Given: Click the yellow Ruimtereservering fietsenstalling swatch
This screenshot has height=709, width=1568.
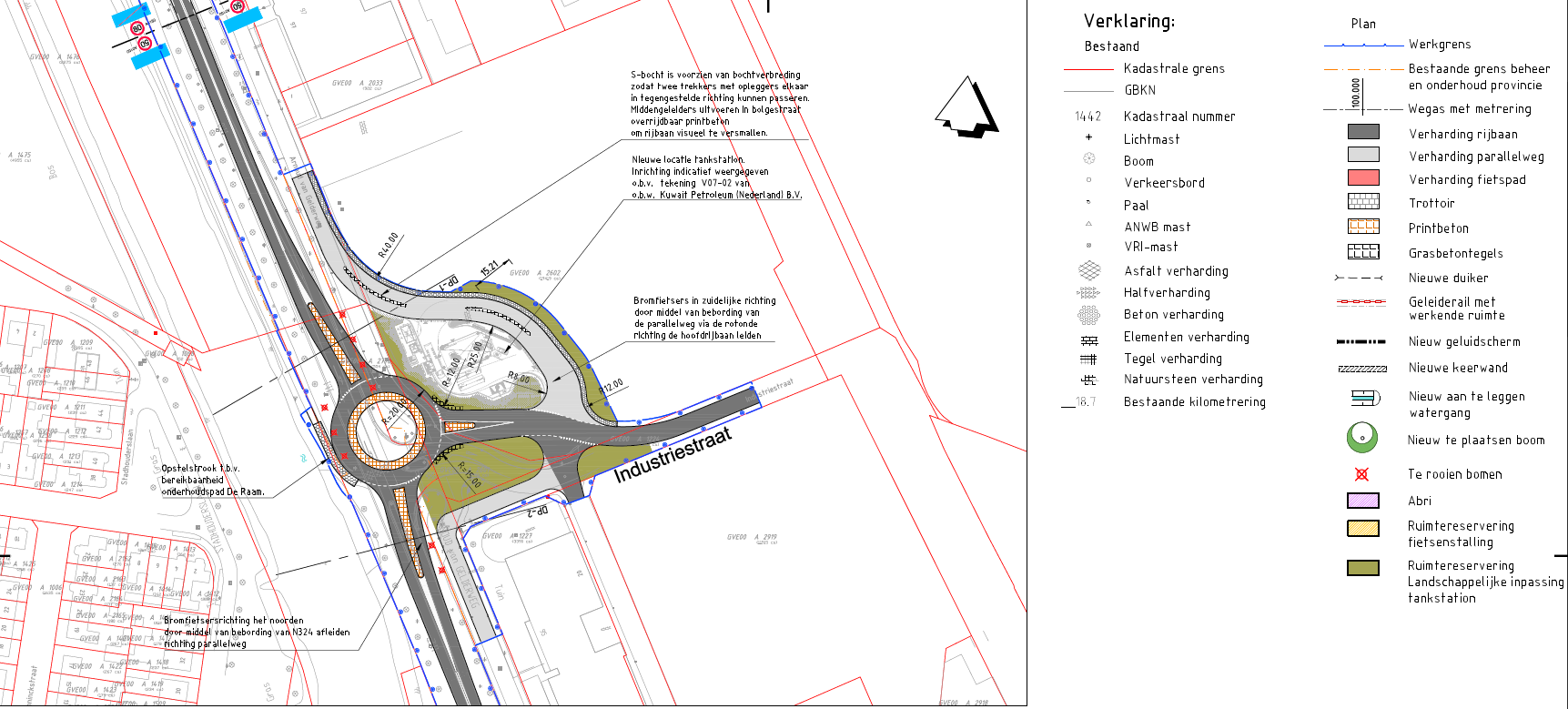Looking at the screenshot, I should 1363,528.
